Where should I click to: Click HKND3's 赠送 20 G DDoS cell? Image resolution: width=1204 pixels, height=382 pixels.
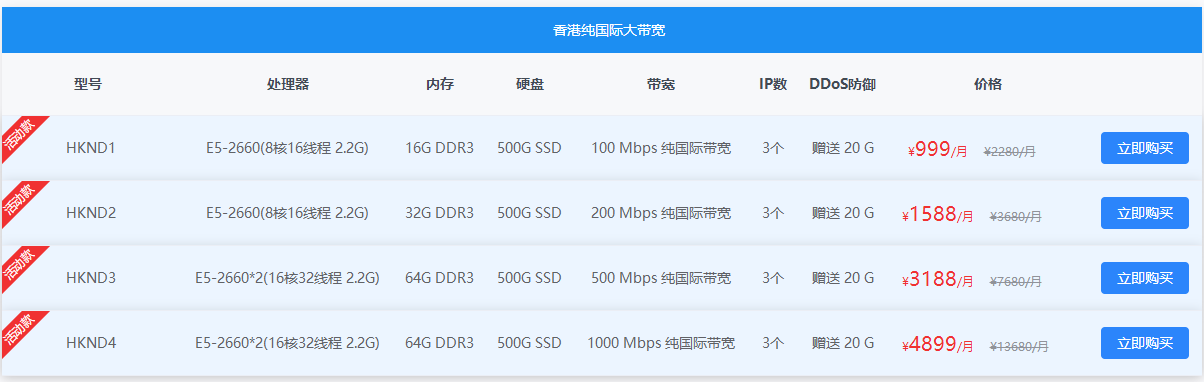click(843, 278)
